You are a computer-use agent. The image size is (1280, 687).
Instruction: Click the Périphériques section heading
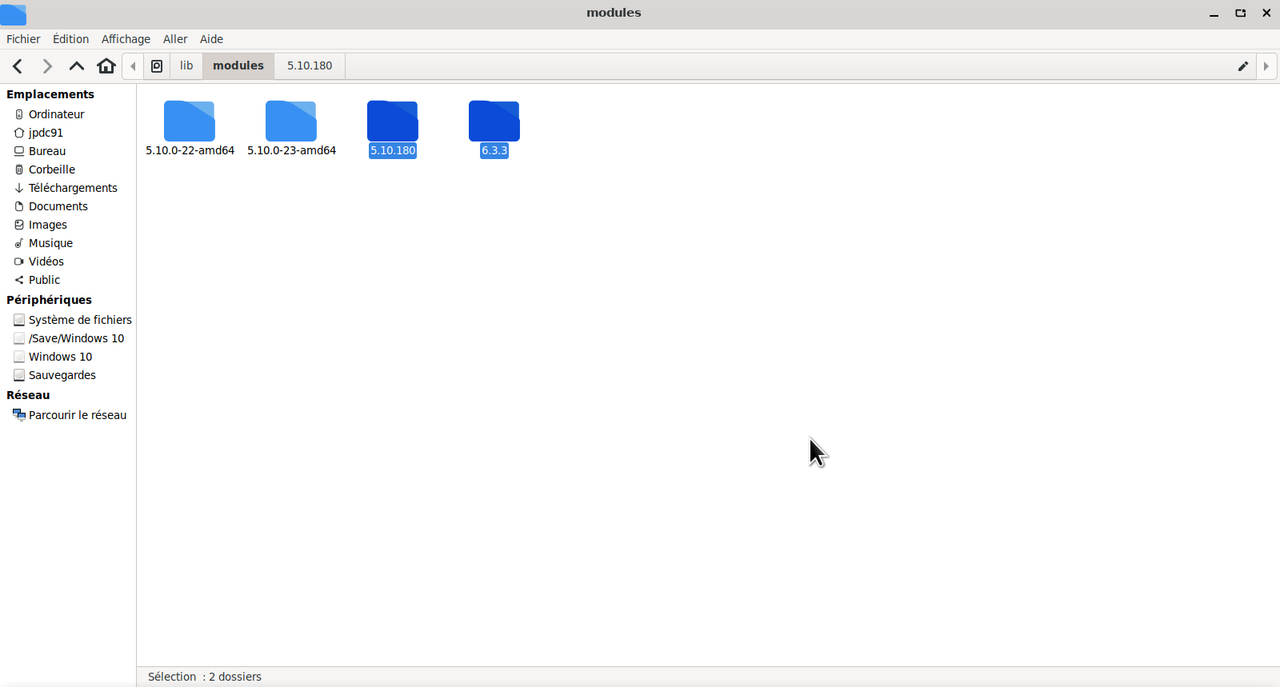[x=49, y=300]
